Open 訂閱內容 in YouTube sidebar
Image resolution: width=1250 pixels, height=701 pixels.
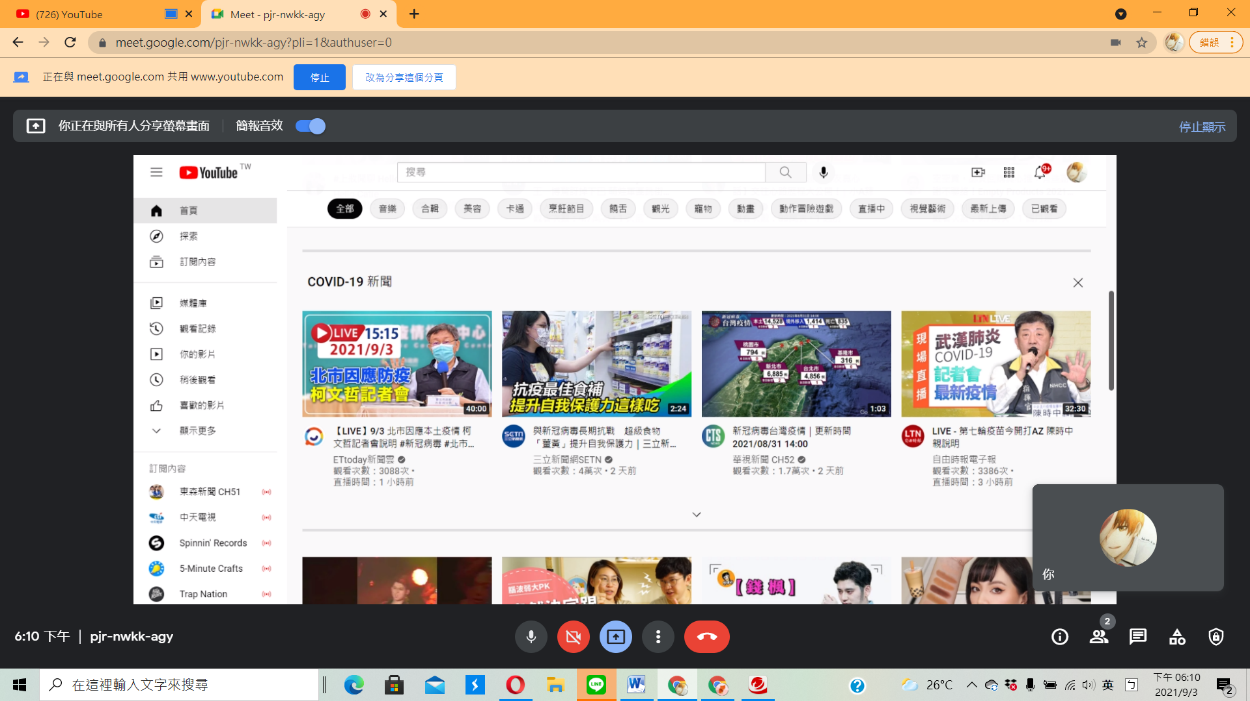pyautogui.click(x=206, y=262)
